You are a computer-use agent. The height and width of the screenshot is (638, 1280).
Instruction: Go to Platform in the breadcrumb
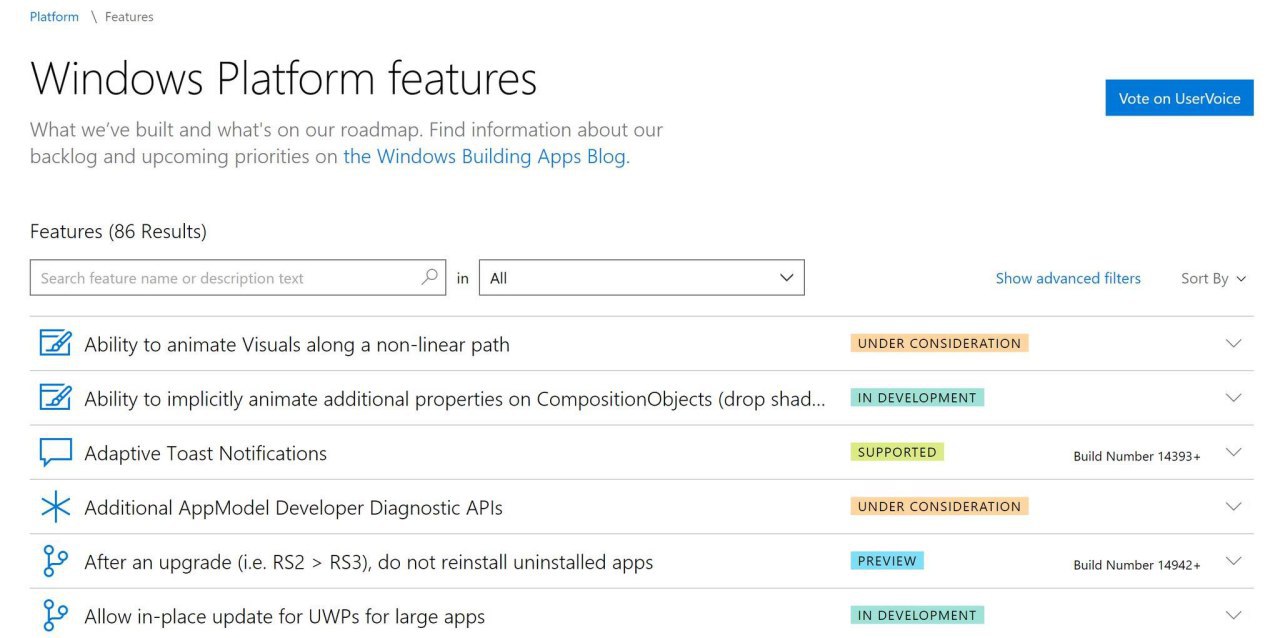click(54, 17)
